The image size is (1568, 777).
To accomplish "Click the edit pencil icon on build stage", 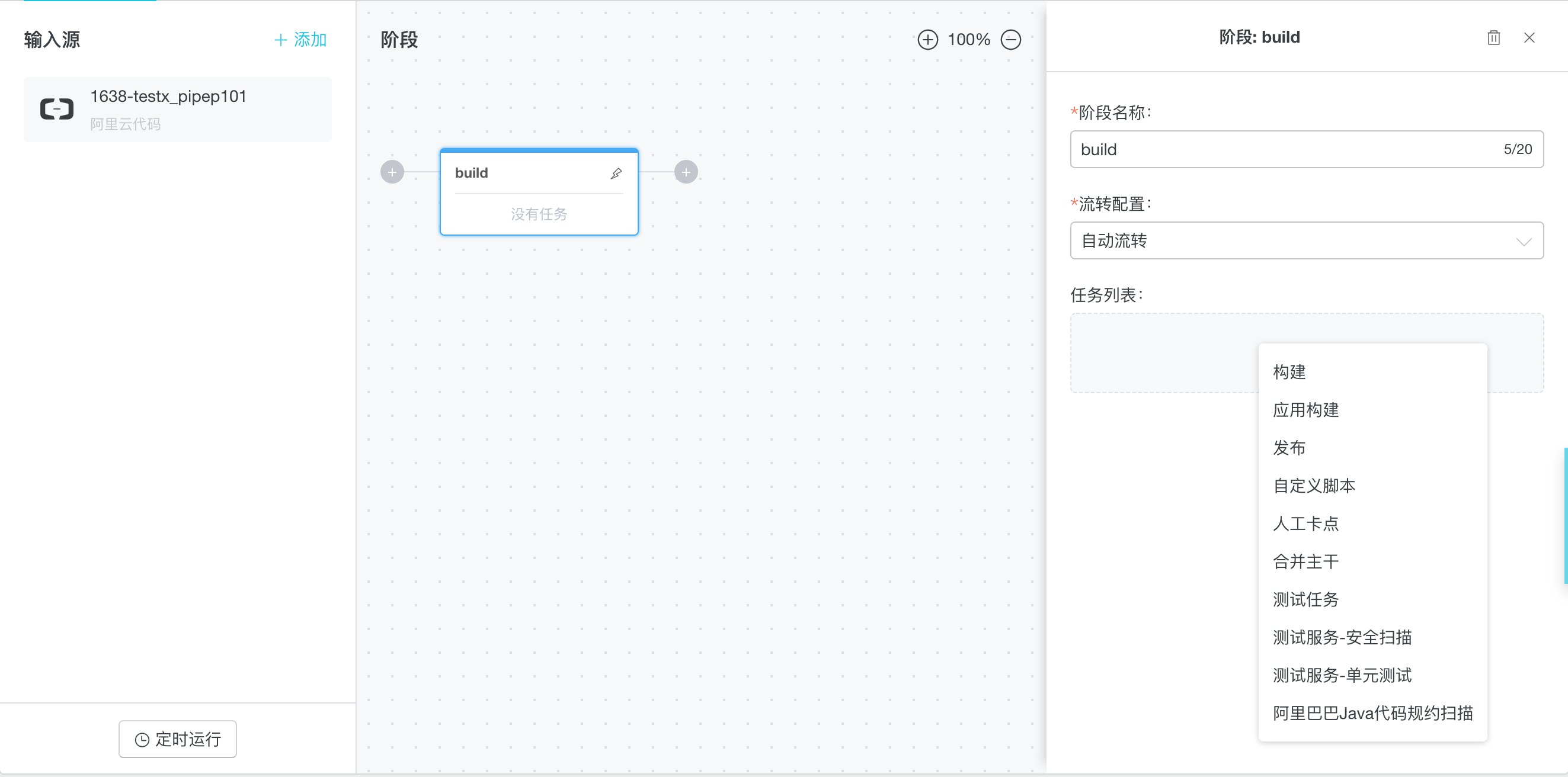I will (x=616, y=174).
